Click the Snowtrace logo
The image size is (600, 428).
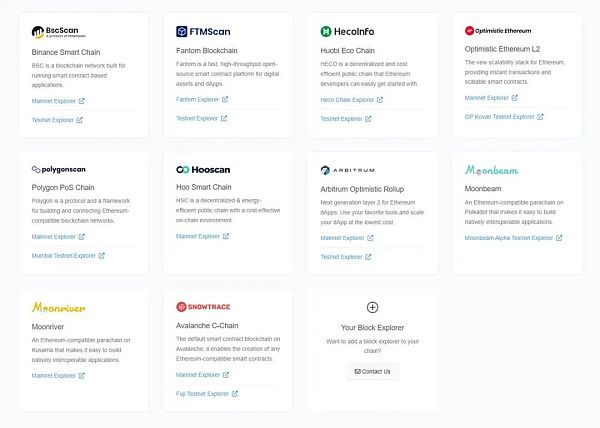(203, 307)
